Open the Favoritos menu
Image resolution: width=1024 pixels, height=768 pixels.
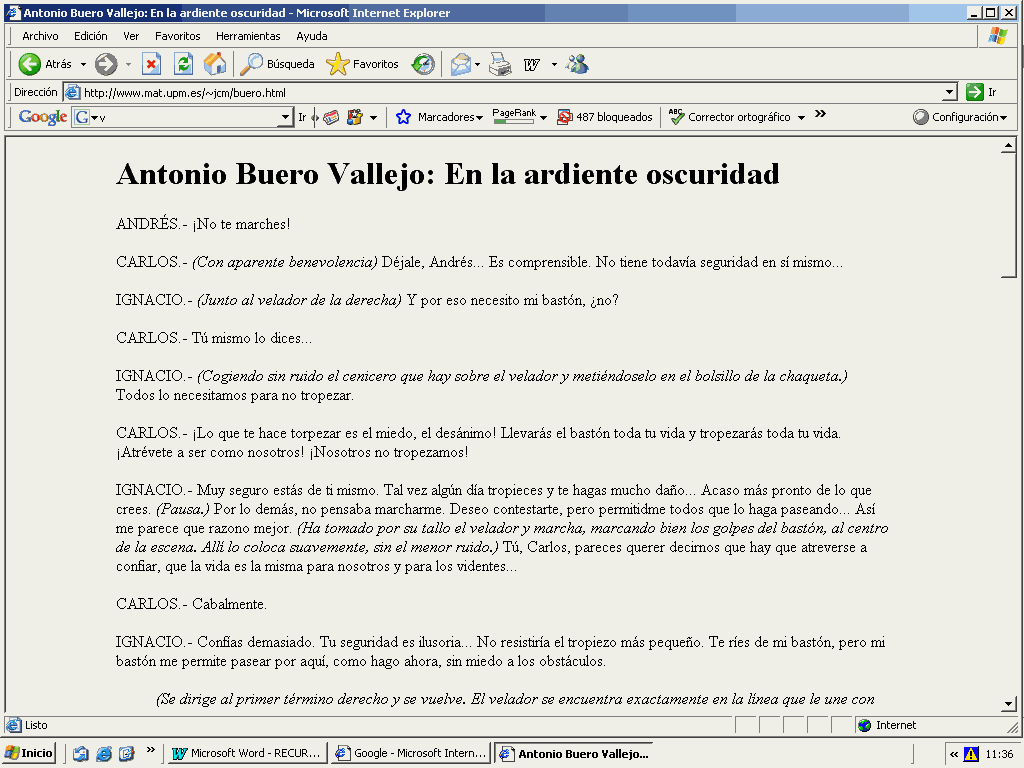point(178,36)
